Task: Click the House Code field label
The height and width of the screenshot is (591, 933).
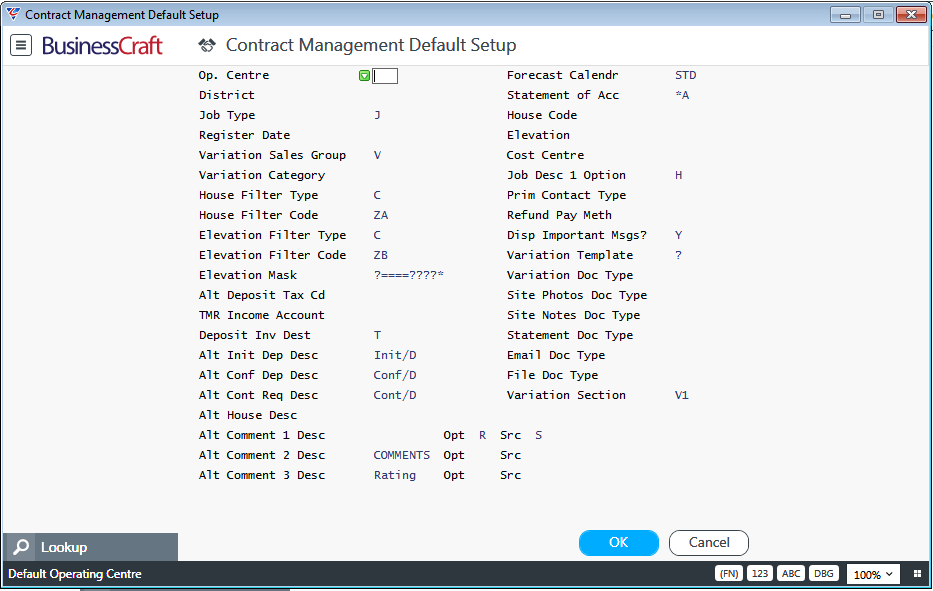Action: (542, 115)
